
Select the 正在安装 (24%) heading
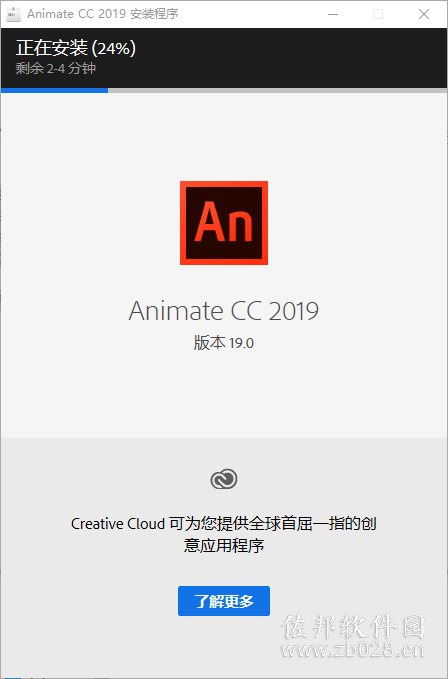pyautogui.click(x=76, y=48)
